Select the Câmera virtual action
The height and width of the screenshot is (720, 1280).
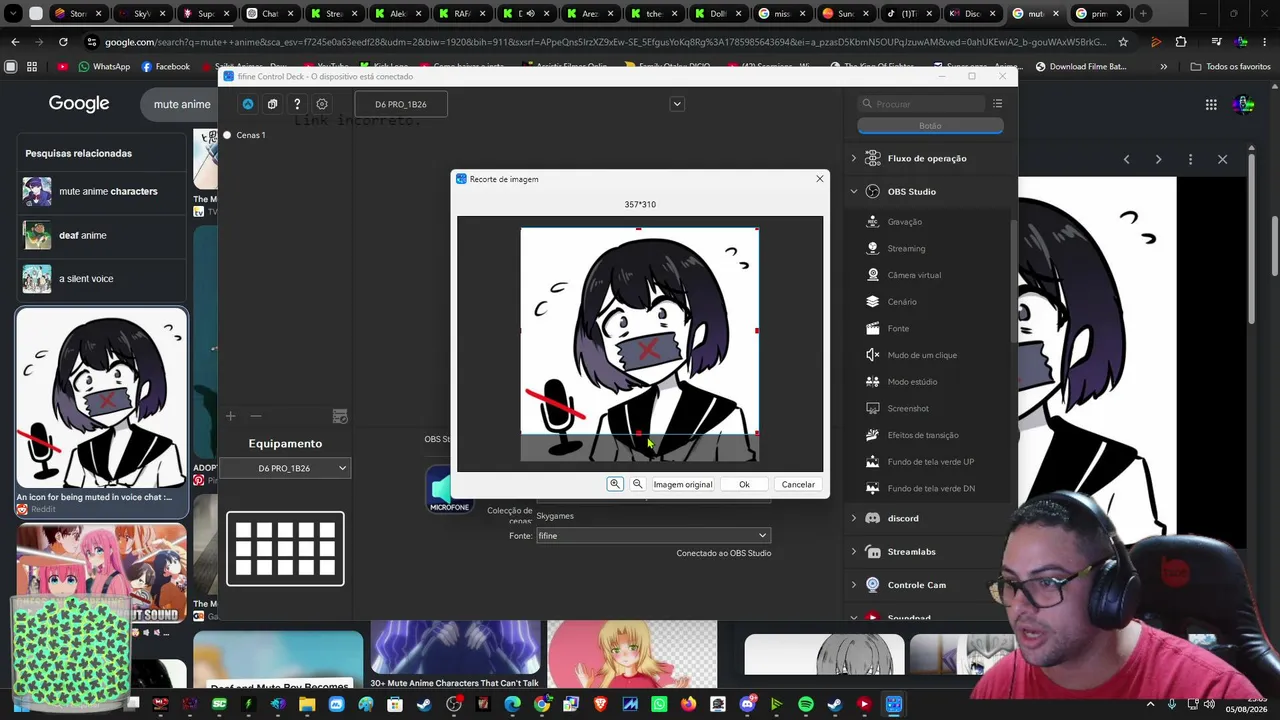coord(914,275)
